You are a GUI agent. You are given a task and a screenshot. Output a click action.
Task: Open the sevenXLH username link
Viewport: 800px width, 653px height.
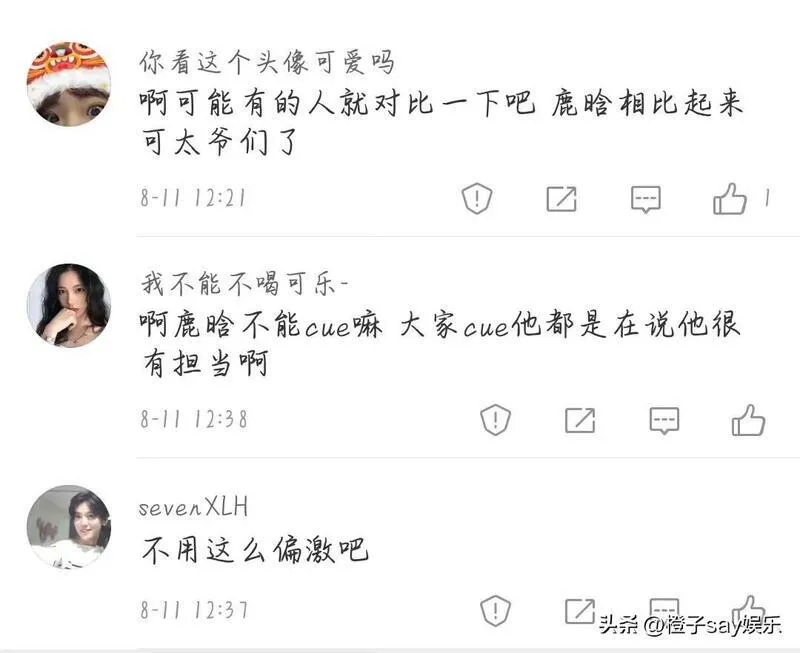(193, 507)
